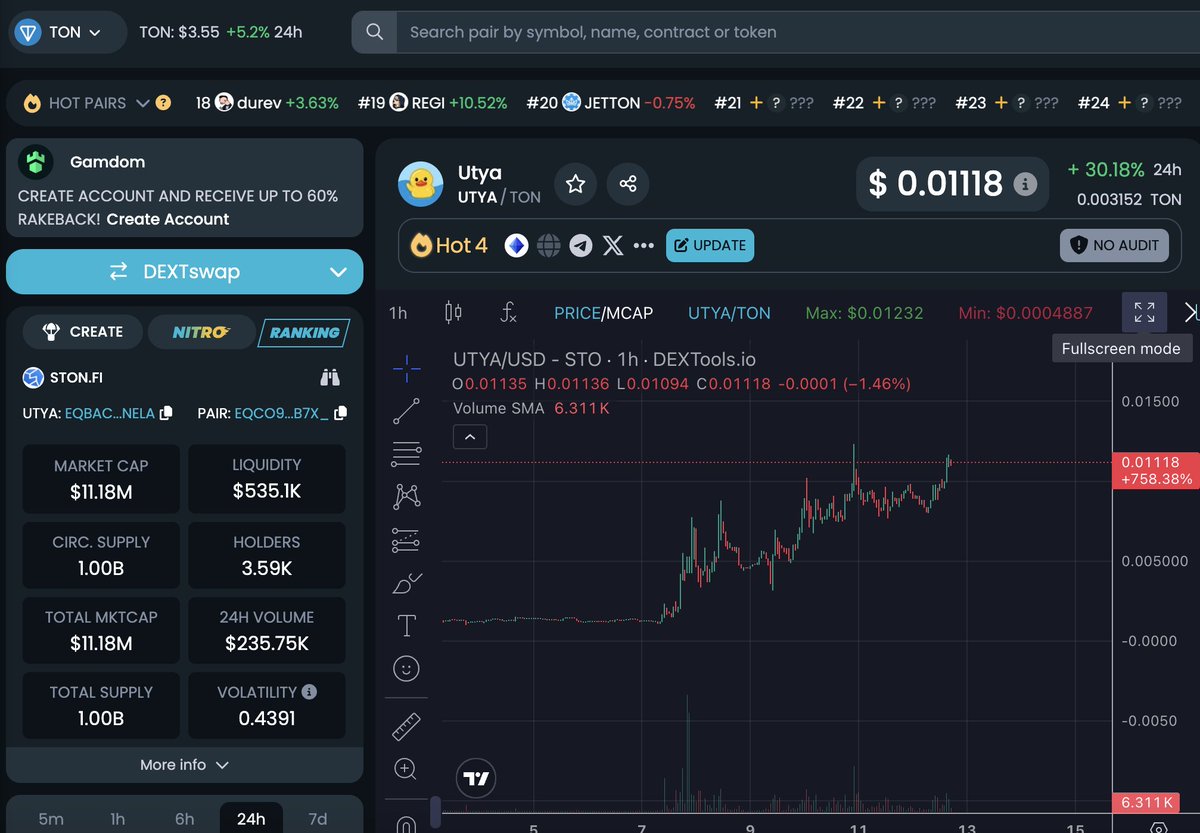This screenshot has width=1200, height=833.
Task: Click the Gamdom logo icon
Action: pyautogui.click(x=37, y=161)
